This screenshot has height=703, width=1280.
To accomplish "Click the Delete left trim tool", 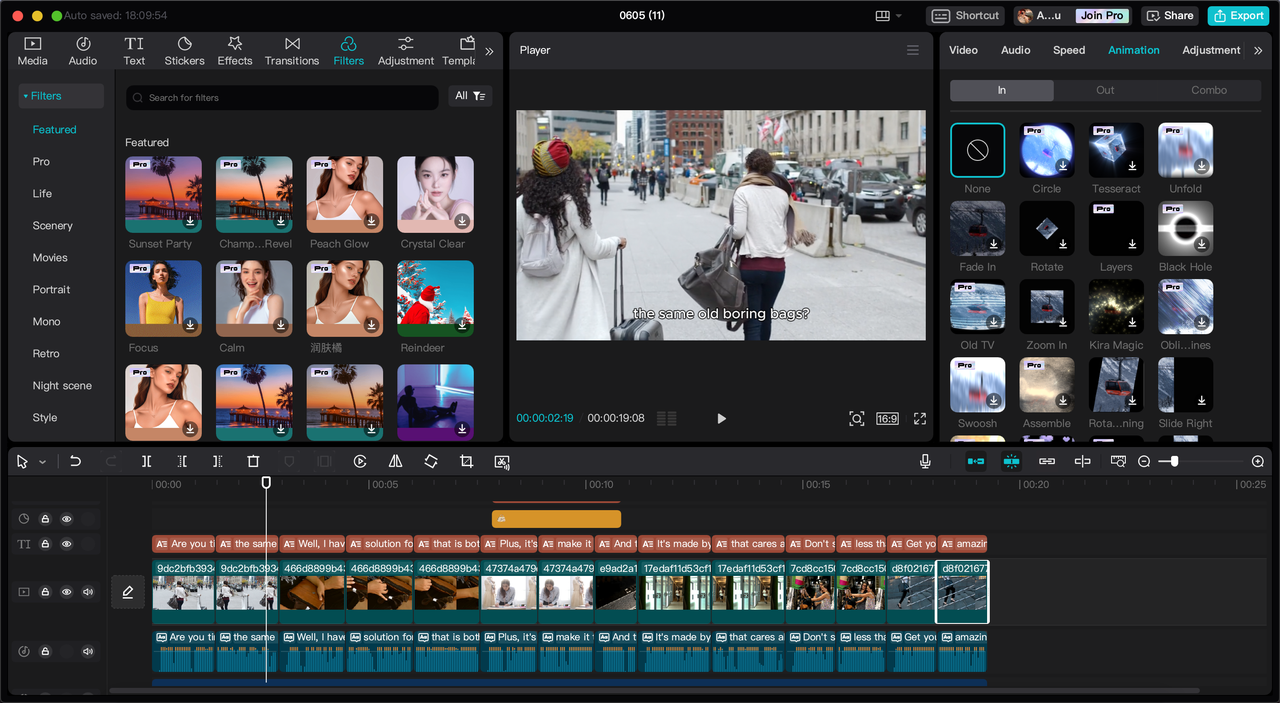I will click(182, 461).
